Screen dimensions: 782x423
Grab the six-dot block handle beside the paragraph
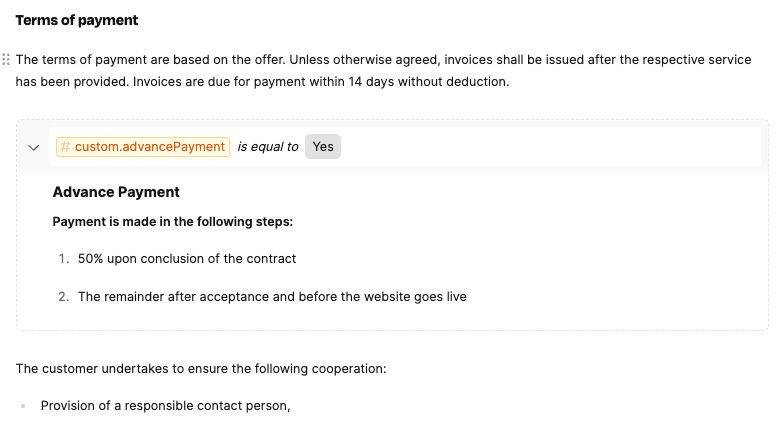tap(6, 60)
